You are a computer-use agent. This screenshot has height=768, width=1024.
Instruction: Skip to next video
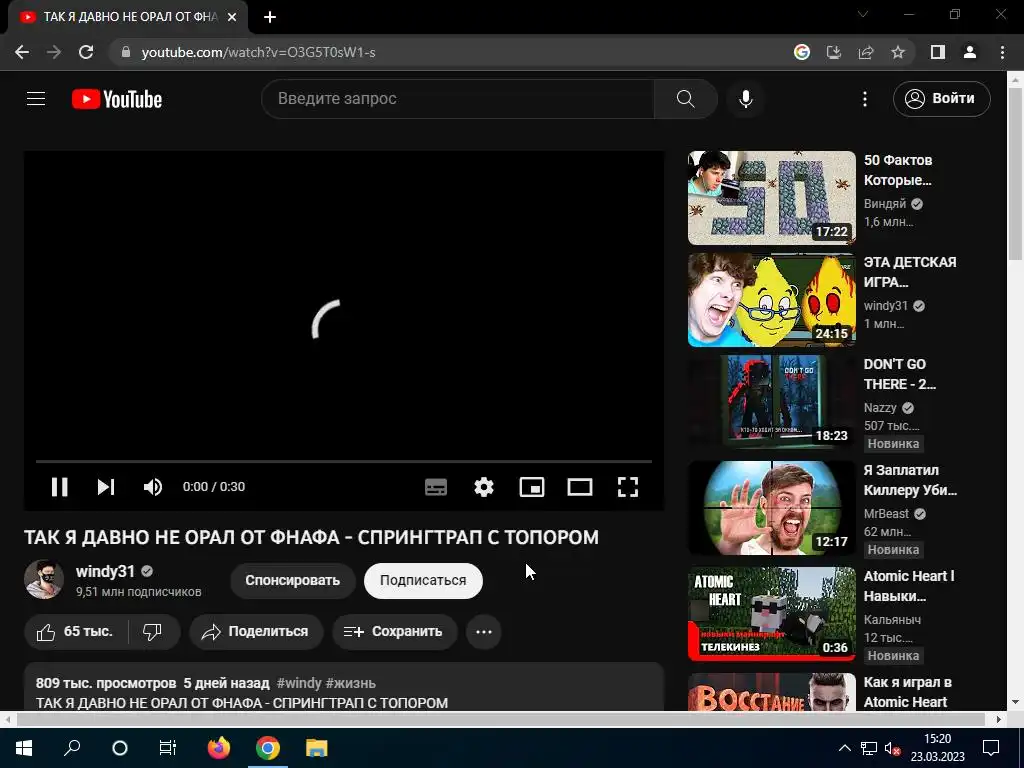click(106, 487)
